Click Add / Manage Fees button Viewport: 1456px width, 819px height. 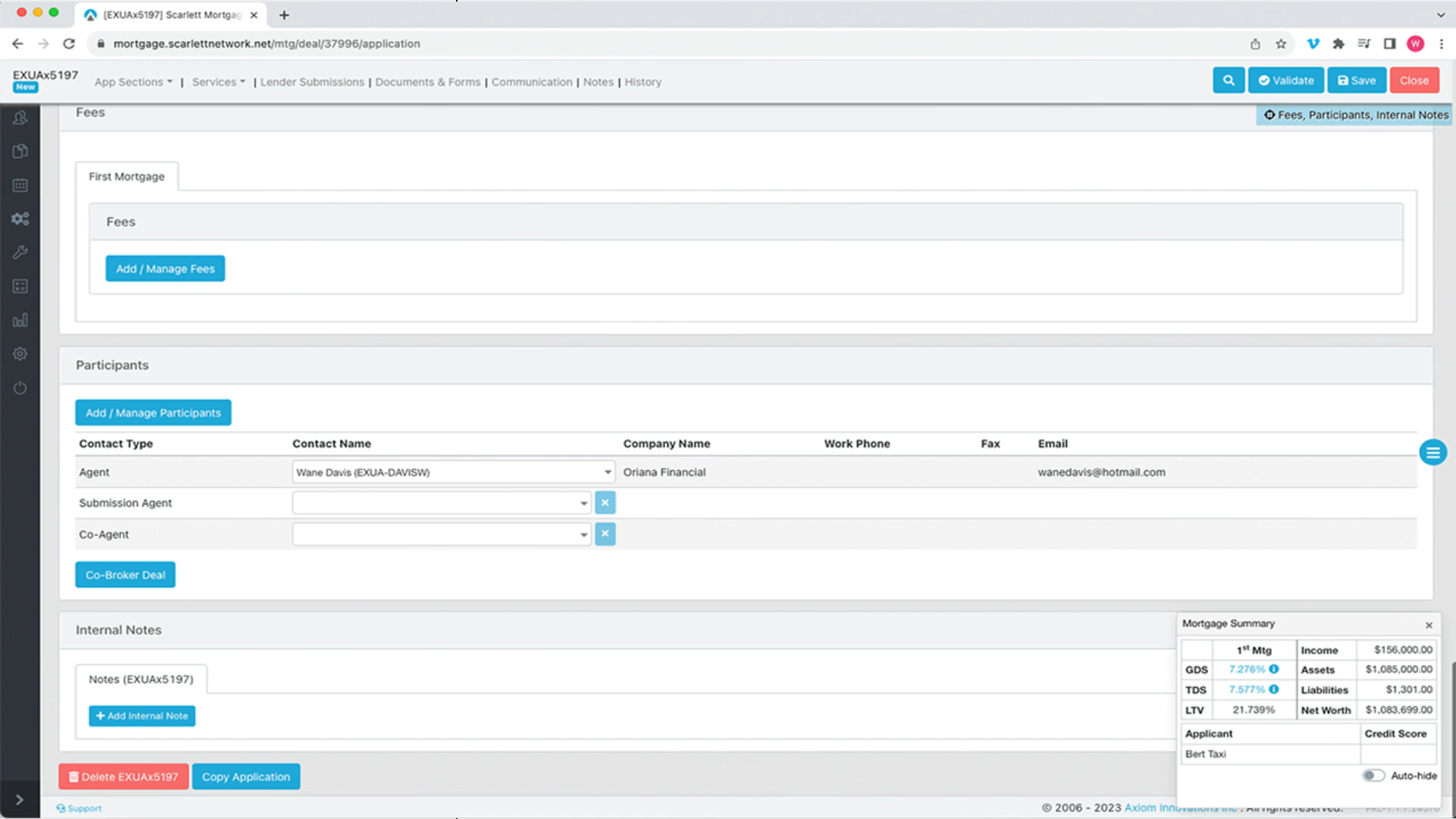(x=165, y=269)
